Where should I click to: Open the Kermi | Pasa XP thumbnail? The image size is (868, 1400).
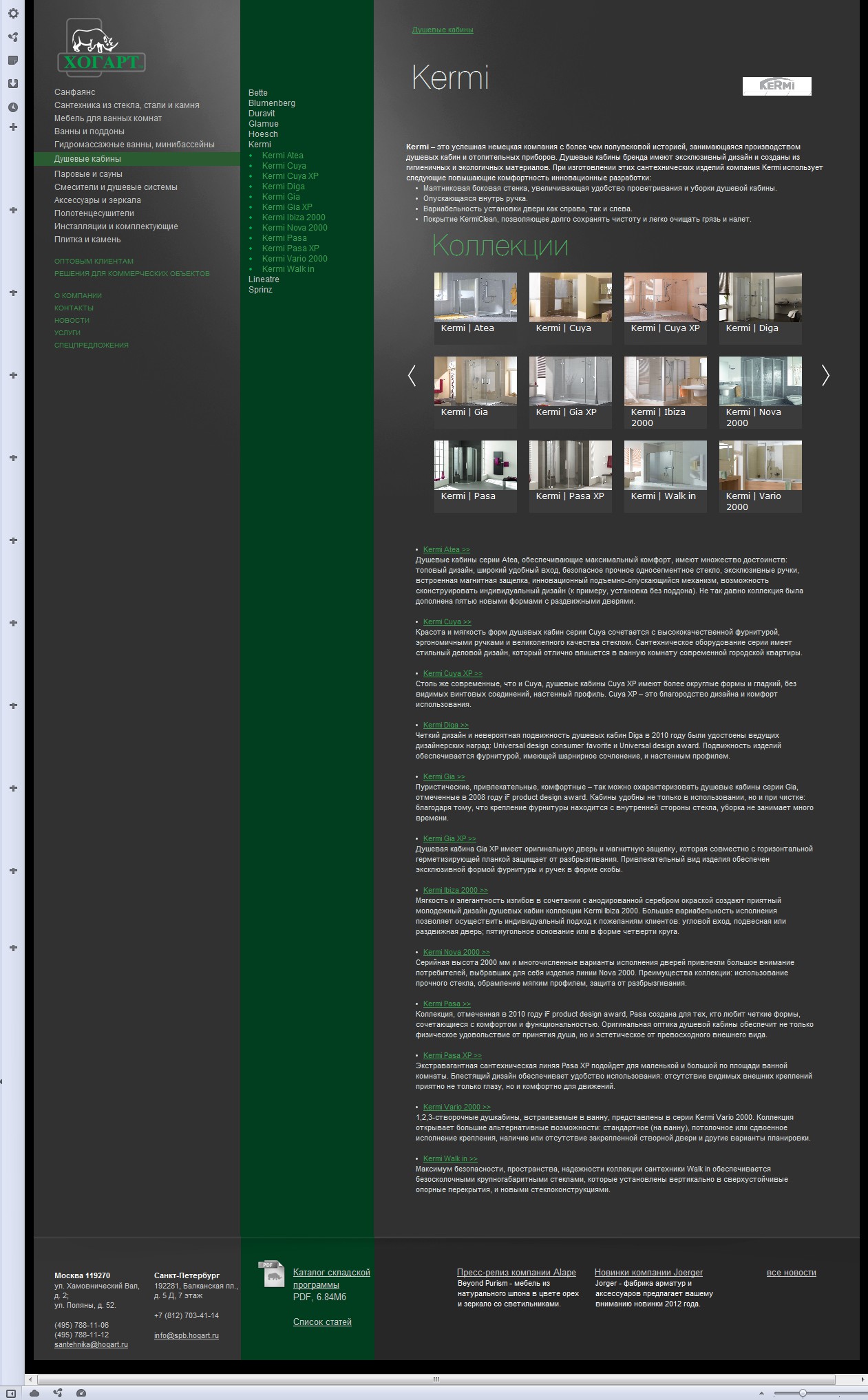pos(570,476)
